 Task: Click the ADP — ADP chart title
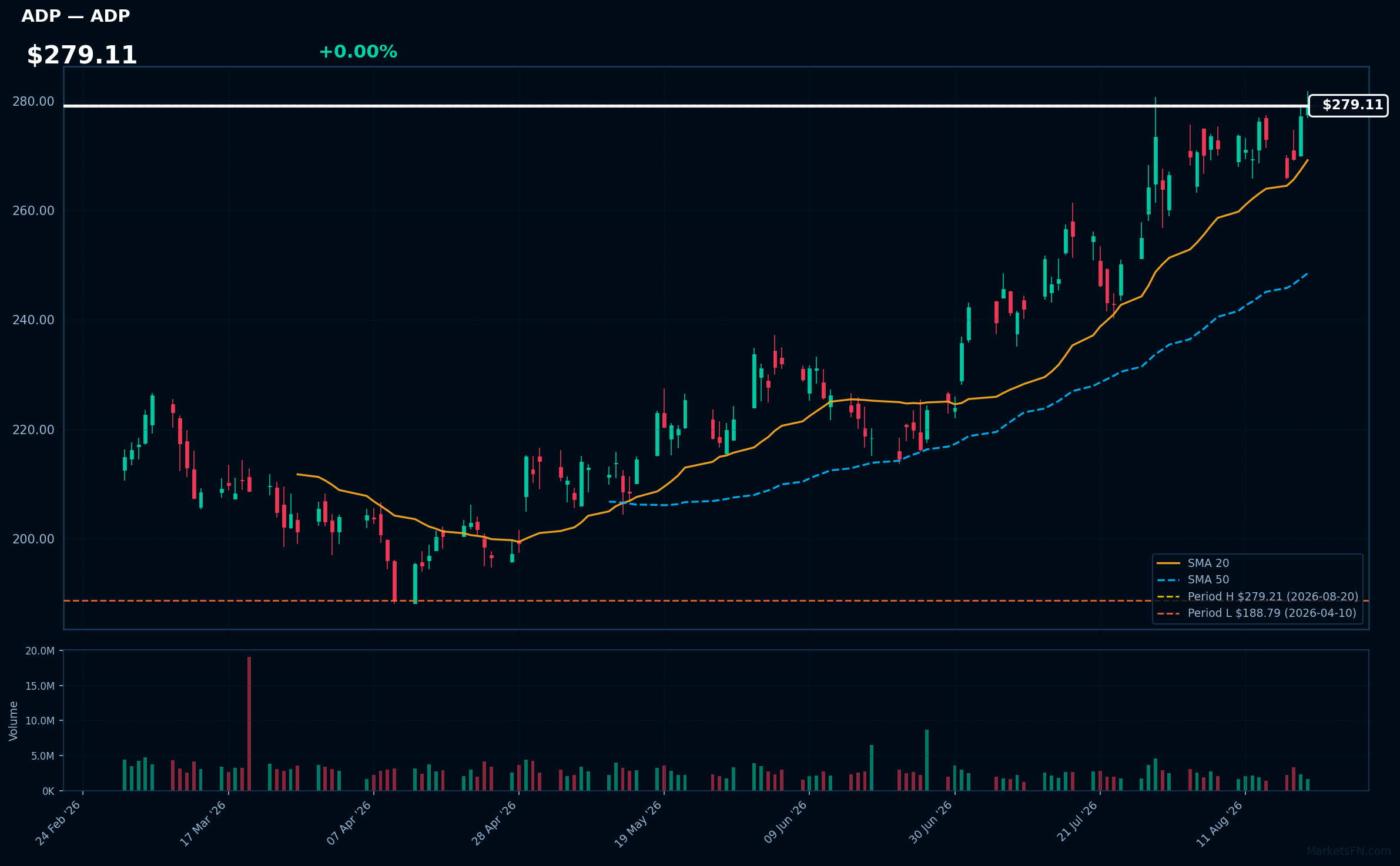75,16
